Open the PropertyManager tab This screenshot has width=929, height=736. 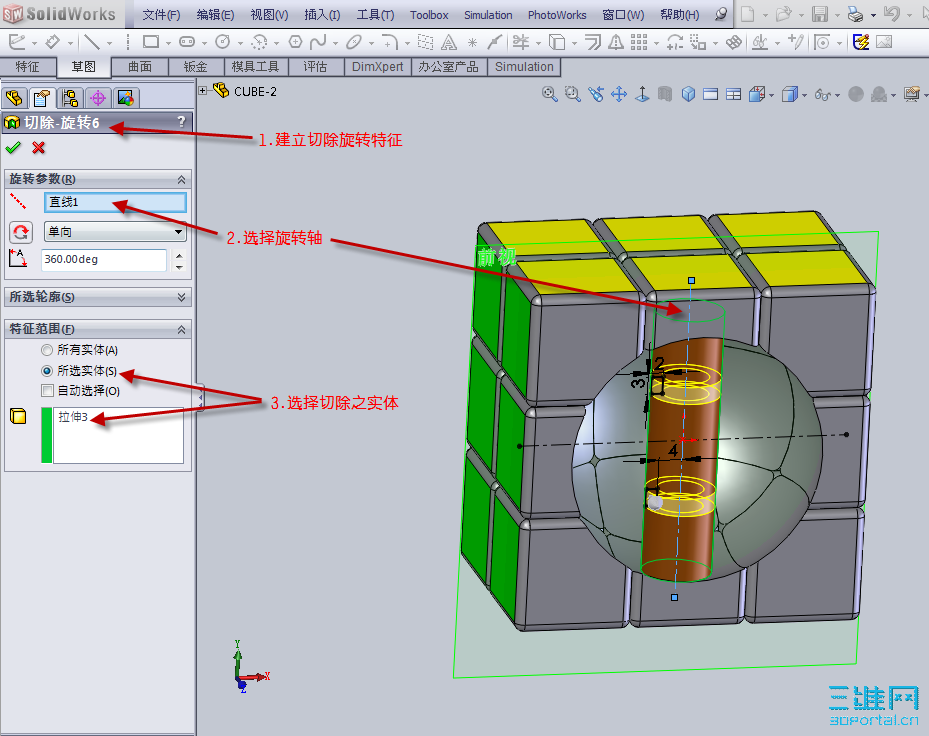[x=41, y=98]
